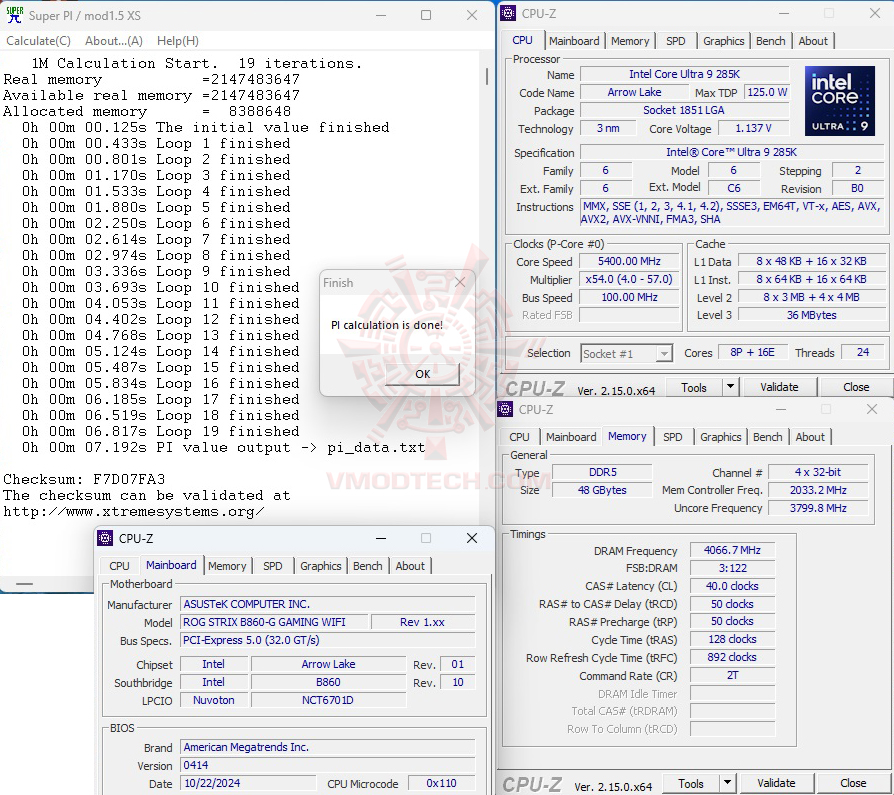The image size is (894, 795).
Task: Switch to the Graphics tab
Action: [723, 41]
